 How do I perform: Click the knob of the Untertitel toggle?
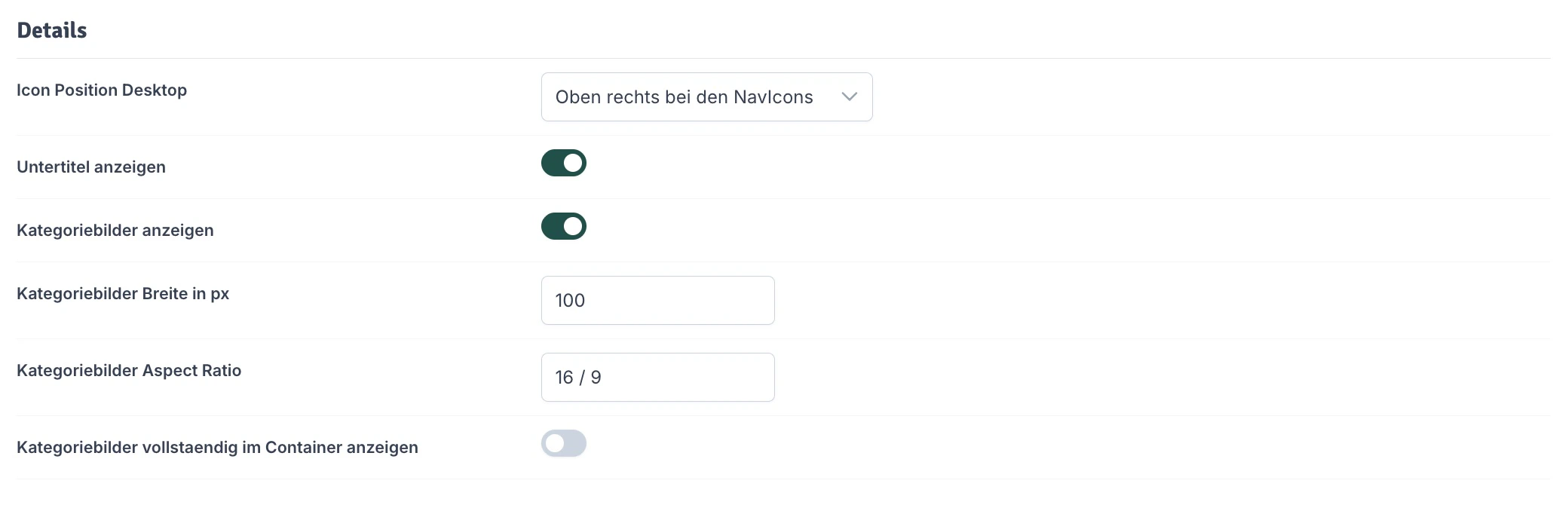572,163
